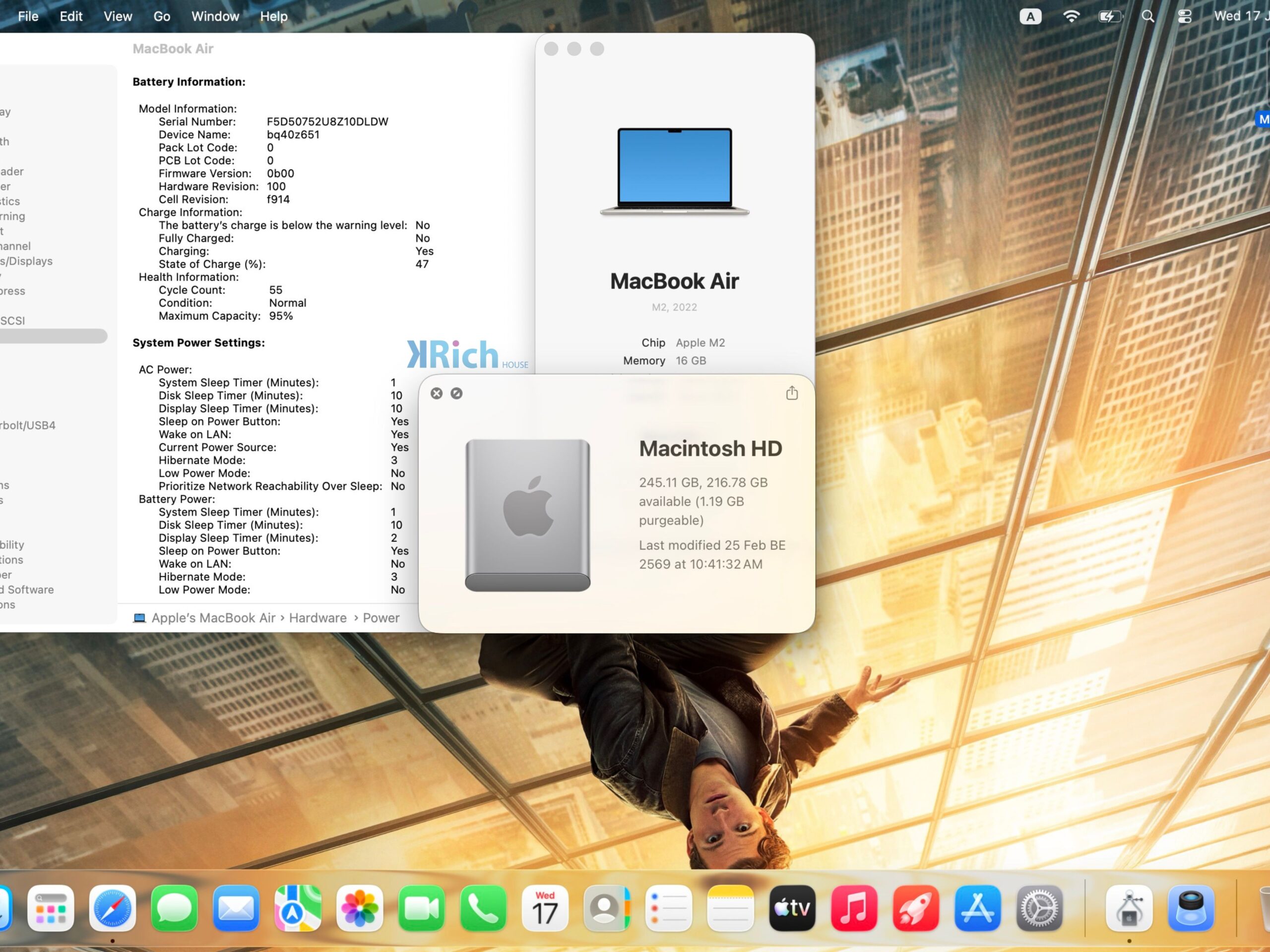Open the red rocket app icon
This screenshot has height=952, width=1270.
pos(916,908)
